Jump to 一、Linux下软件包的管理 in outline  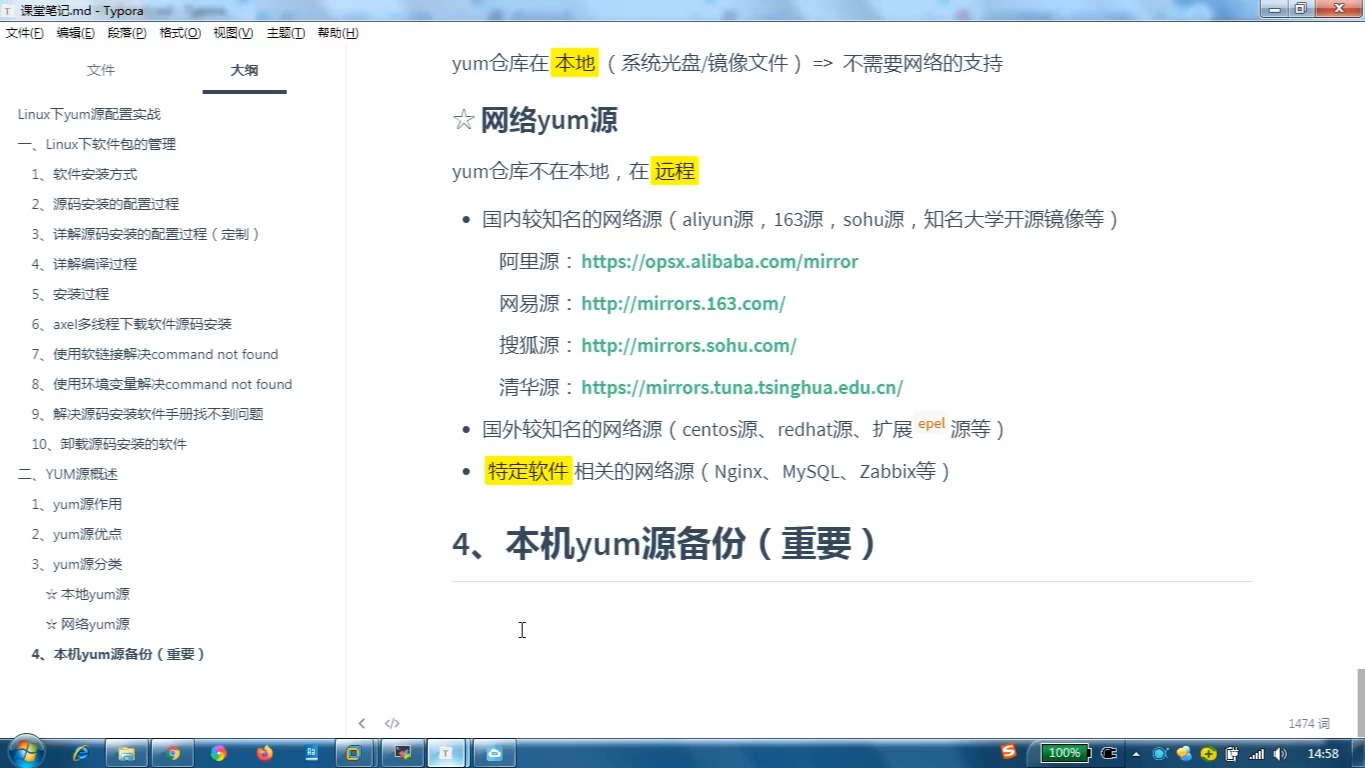[x=96, y=144]
